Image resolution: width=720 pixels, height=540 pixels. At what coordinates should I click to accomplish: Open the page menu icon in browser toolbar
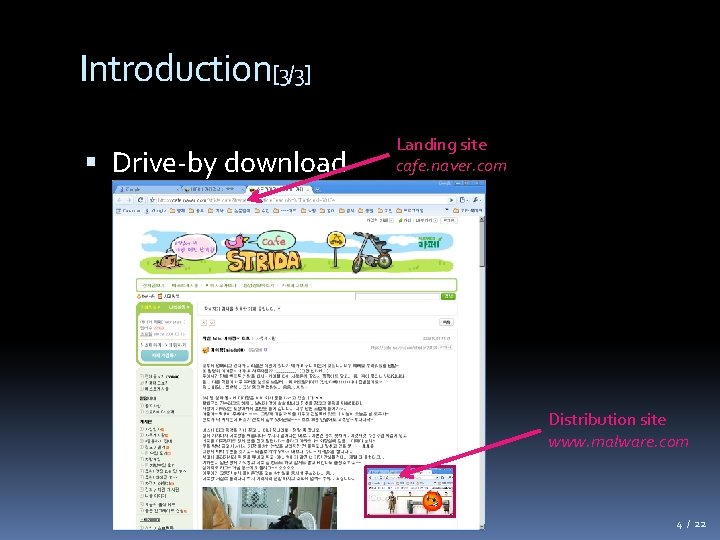pos(462,200)
